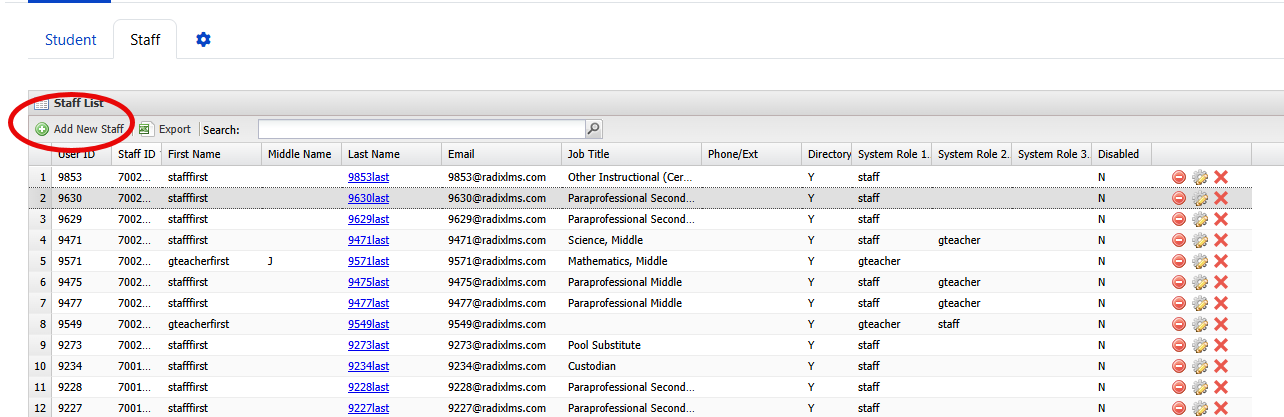Image resolution: width=1284 pixels, height=417 pixels.
Task: Click the red minus icon for user 9630
Action: pos(1179,198)
